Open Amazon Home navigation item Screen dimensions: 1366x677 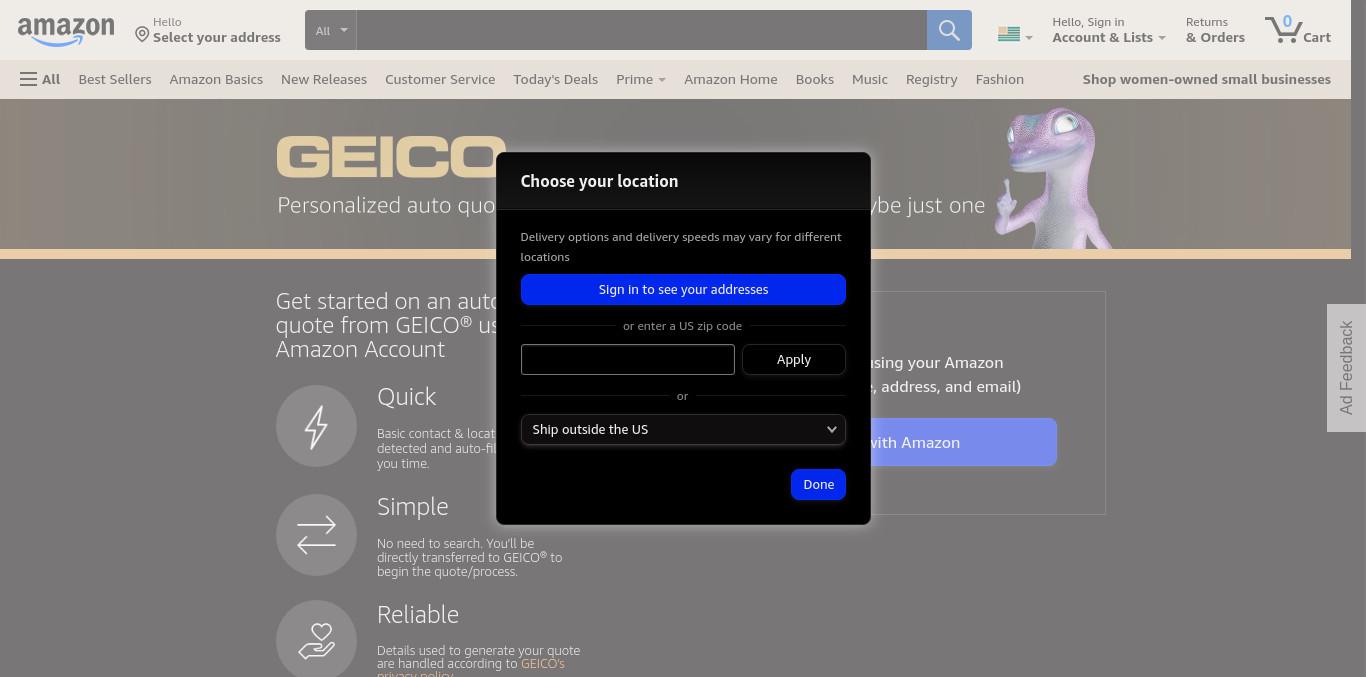tap(730, 79)
